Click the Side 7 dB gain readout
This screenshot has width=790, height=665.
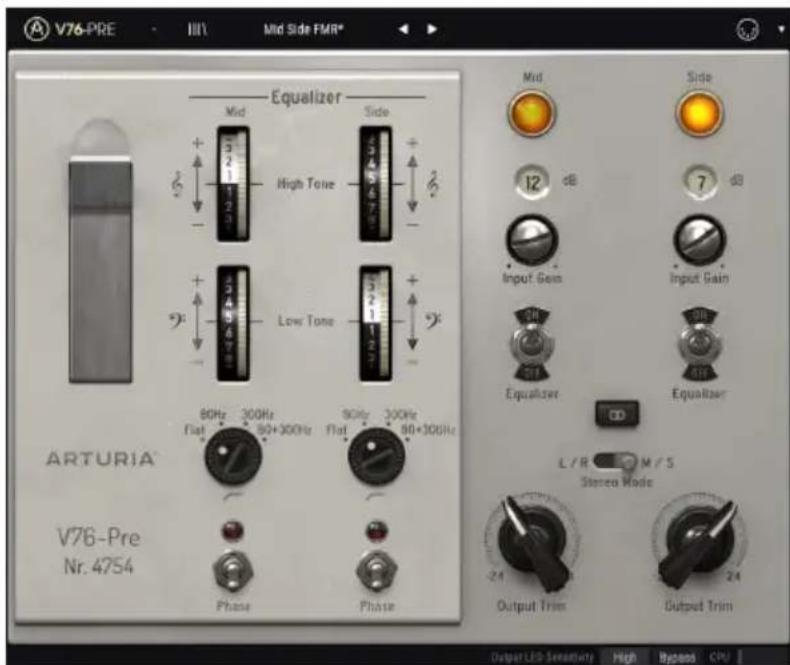(x=700, y=182)
